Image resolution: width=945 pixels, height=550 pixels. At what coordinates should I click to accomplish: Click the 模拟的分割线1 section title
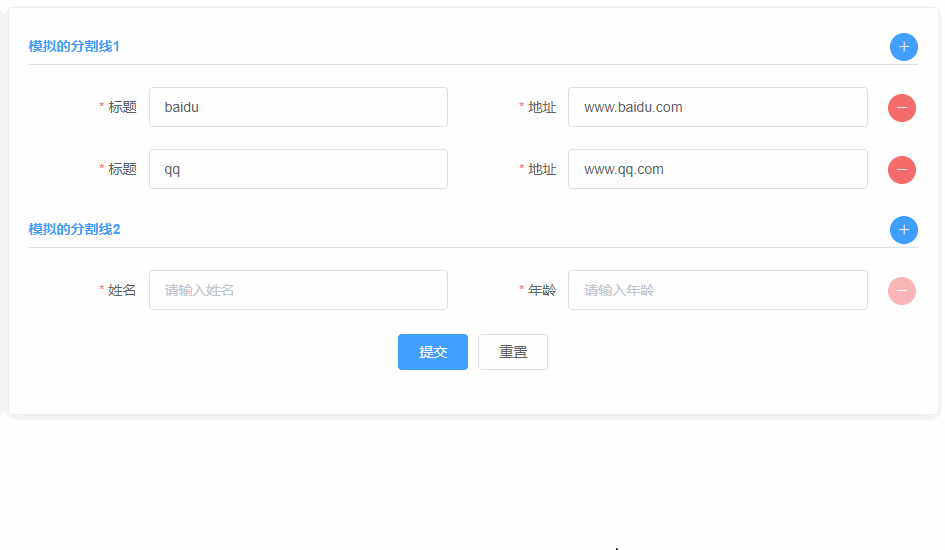74,46
